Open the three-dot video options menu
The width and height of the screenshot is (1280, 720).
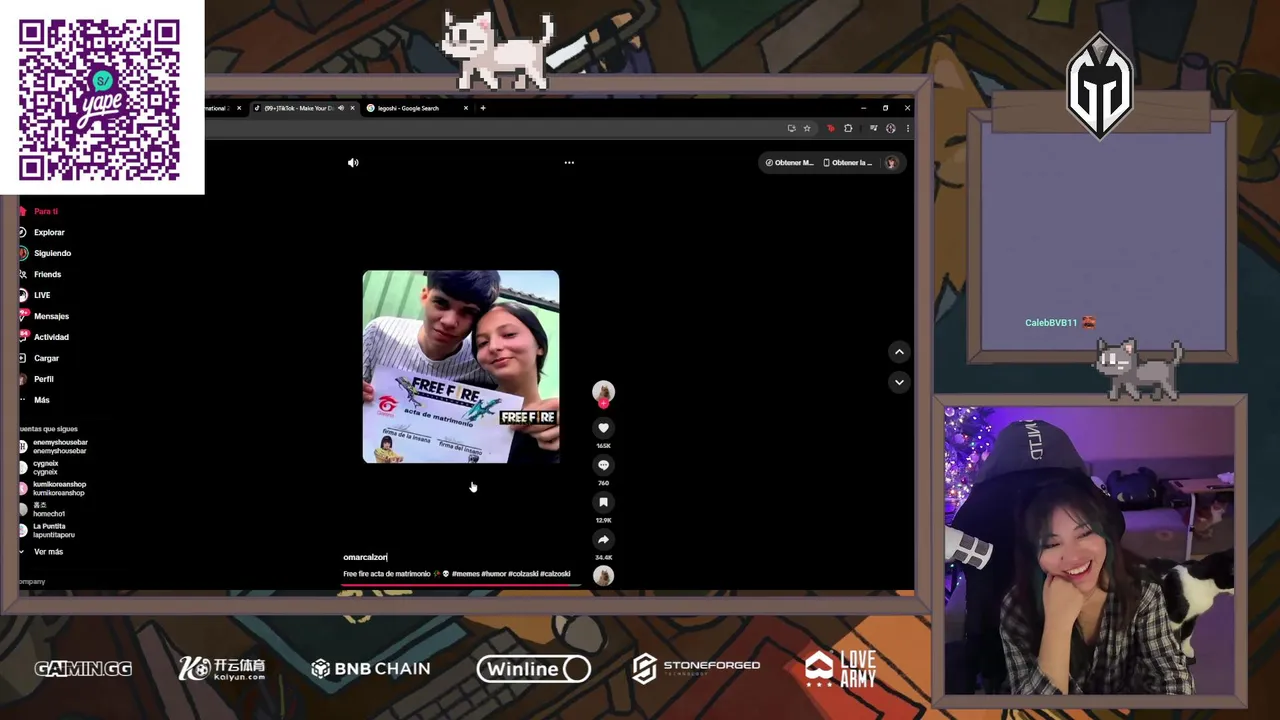tap(569, 162)
